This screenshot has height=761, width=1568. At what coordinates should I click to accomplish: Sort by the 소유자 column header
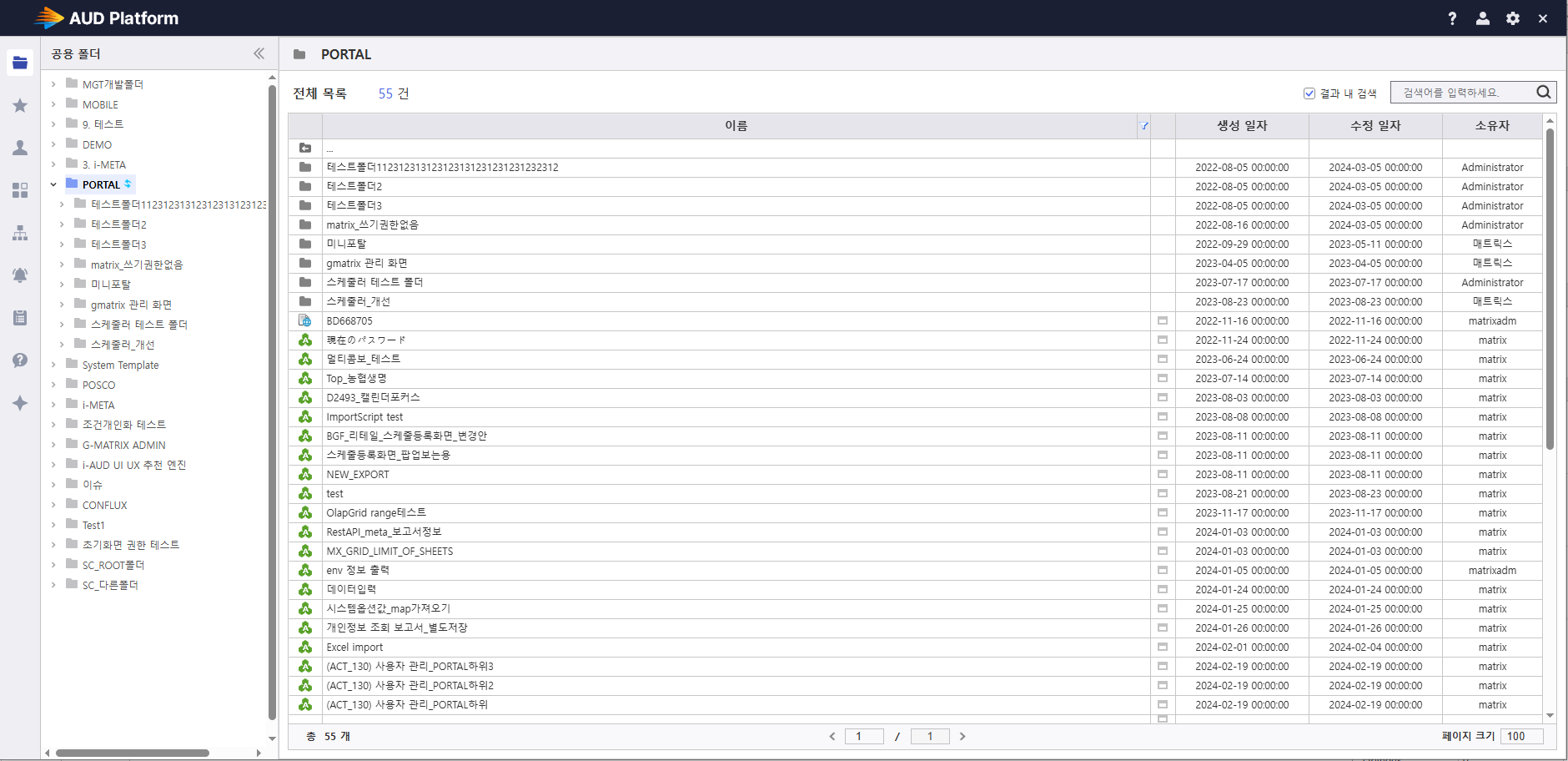point(1492,126)
